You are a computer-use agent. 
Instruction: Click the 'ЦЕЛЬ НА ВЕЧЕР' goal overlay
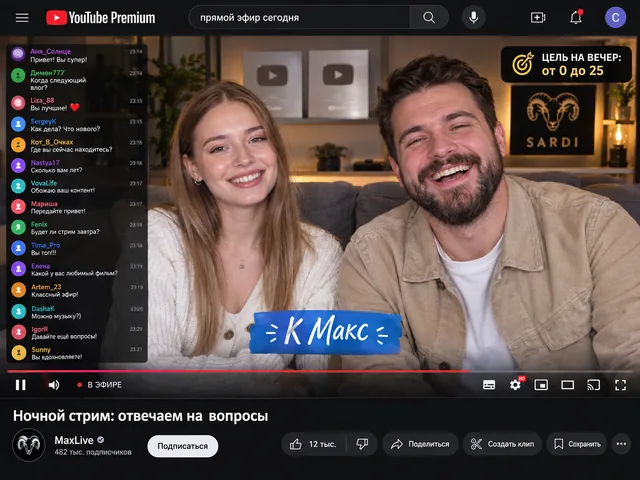point(566,64)
